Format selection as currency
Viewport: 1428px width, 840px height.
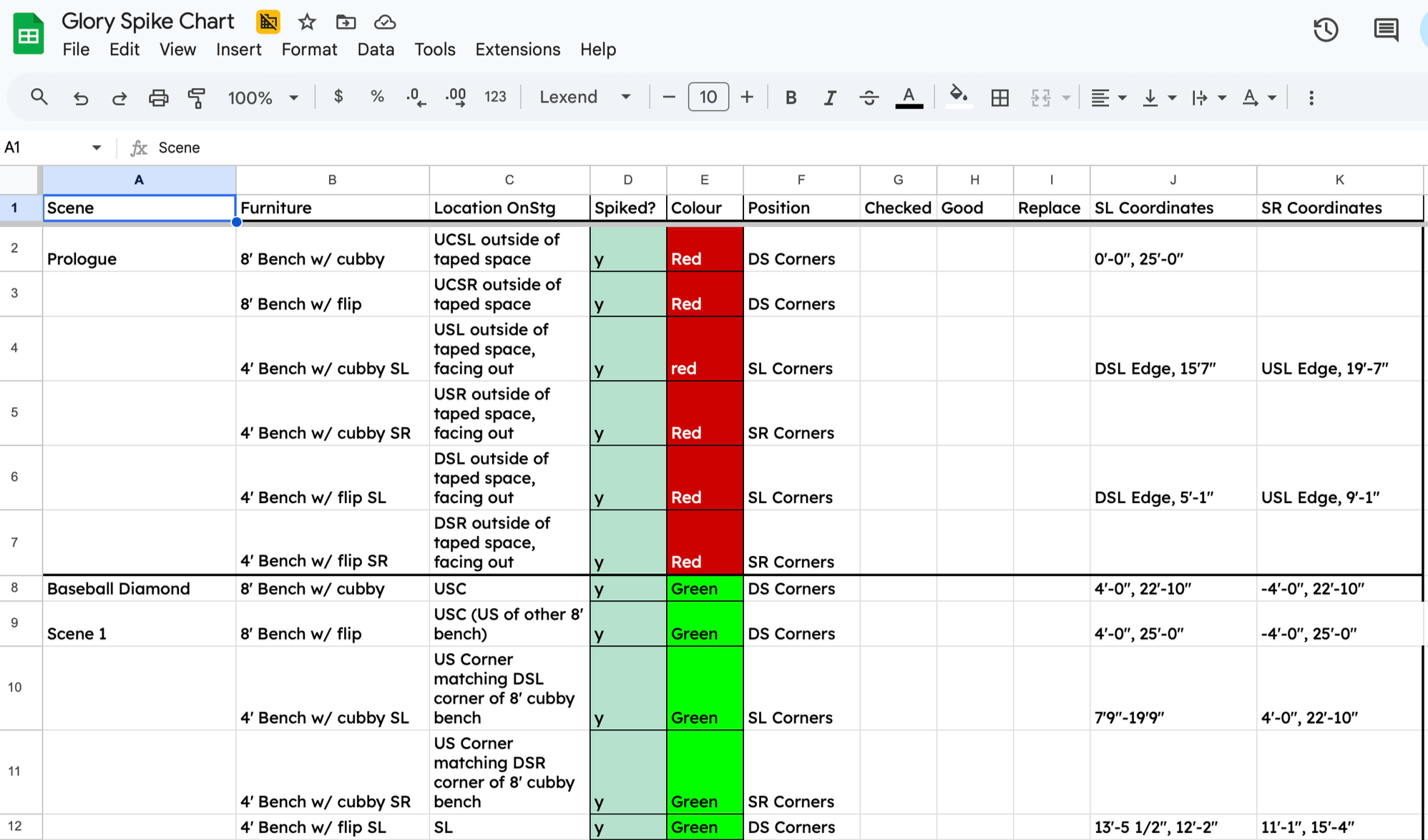[338, 97]
